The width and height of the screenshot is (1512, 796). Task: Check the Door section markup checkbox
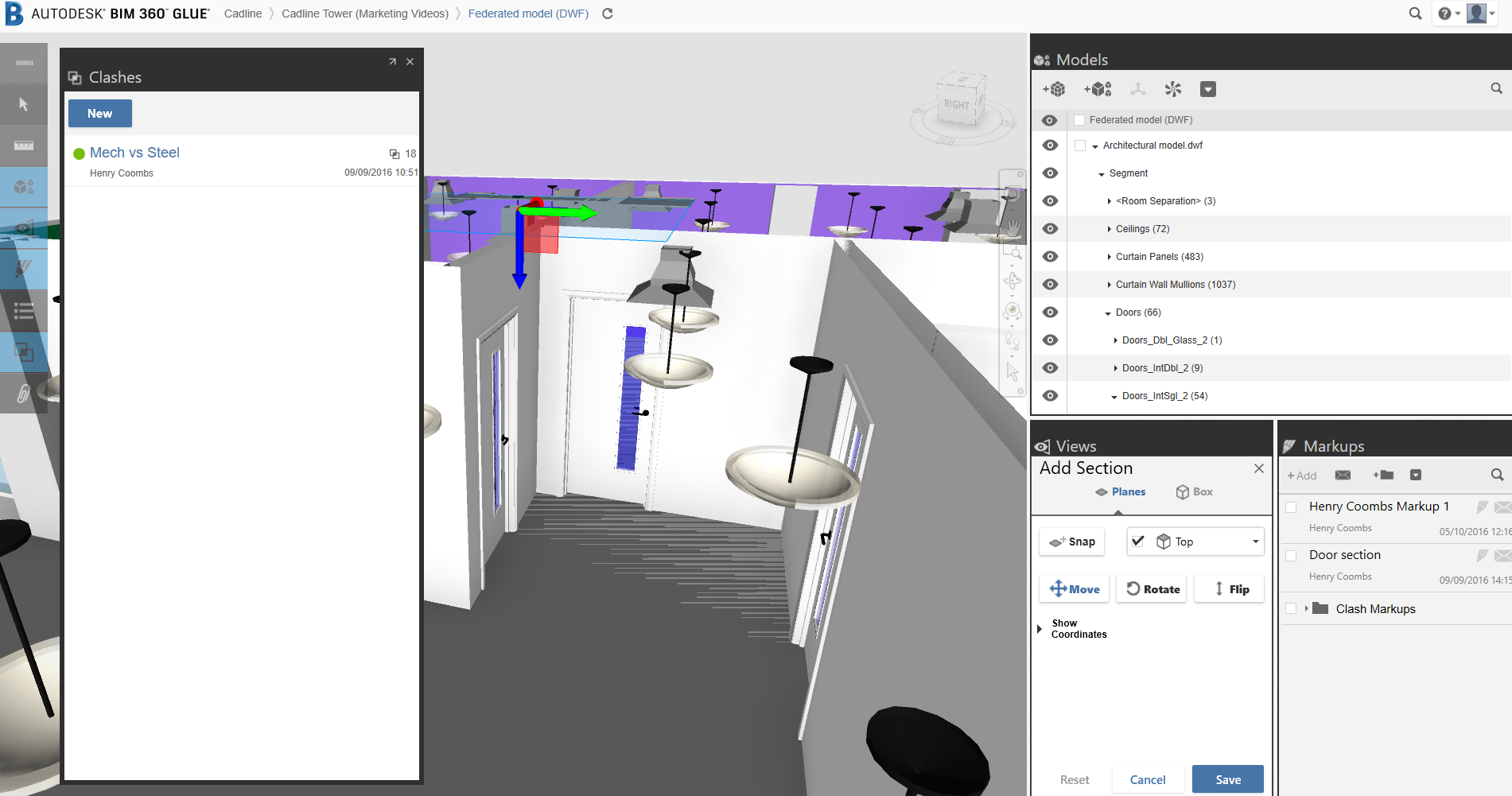pos(1291,555)
